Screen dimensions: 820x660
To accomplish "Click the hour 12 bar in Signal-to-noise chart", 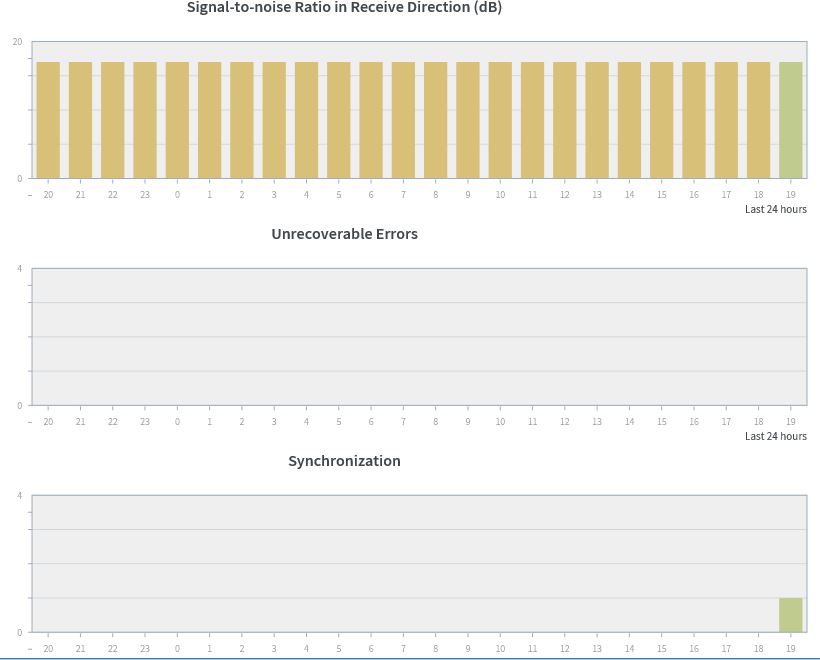I will click(564, 120).
